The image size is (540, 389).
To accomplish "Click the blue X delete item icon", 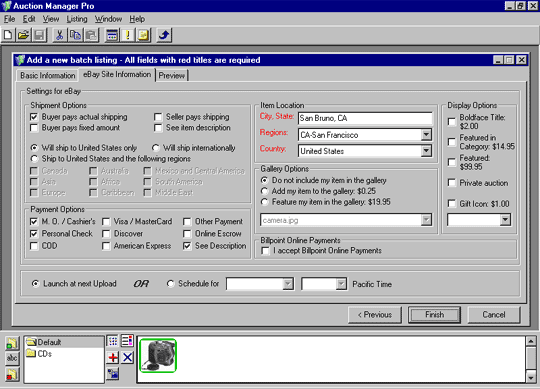I will point(127,357).
